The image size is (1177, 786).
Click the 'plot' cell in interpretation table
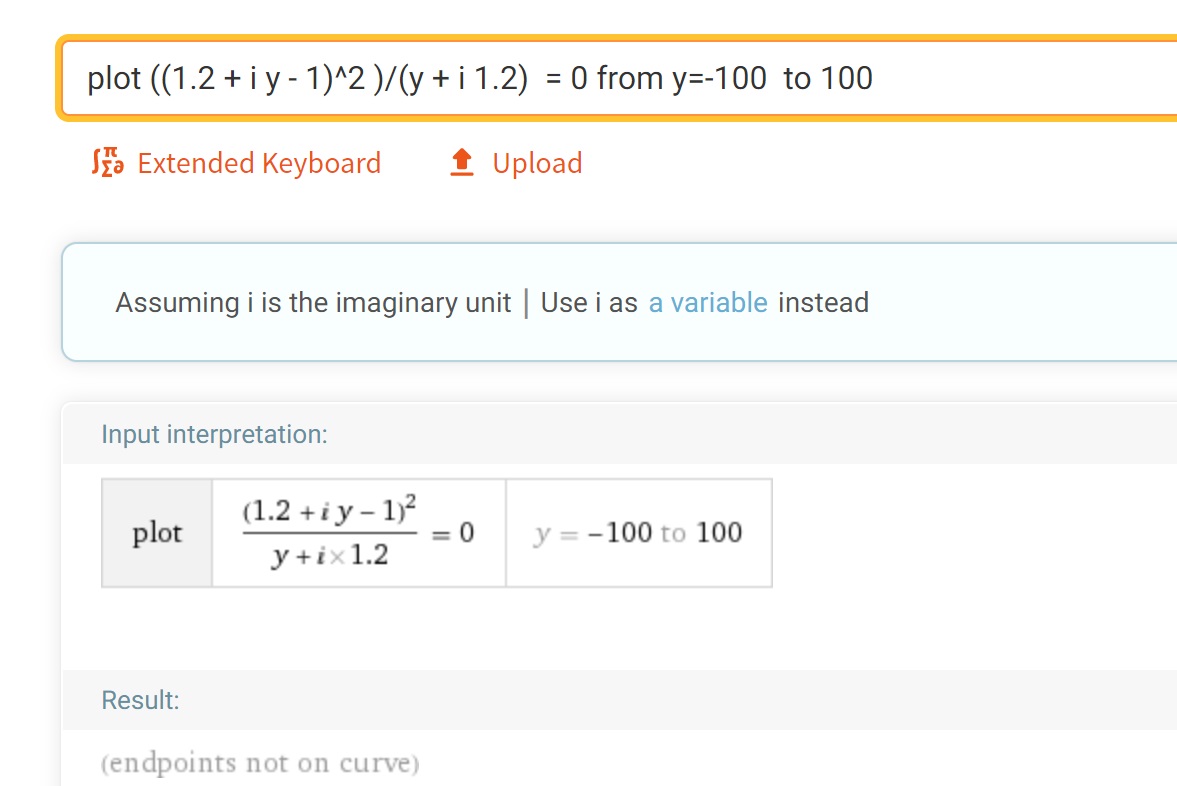[x=157, y=532]
